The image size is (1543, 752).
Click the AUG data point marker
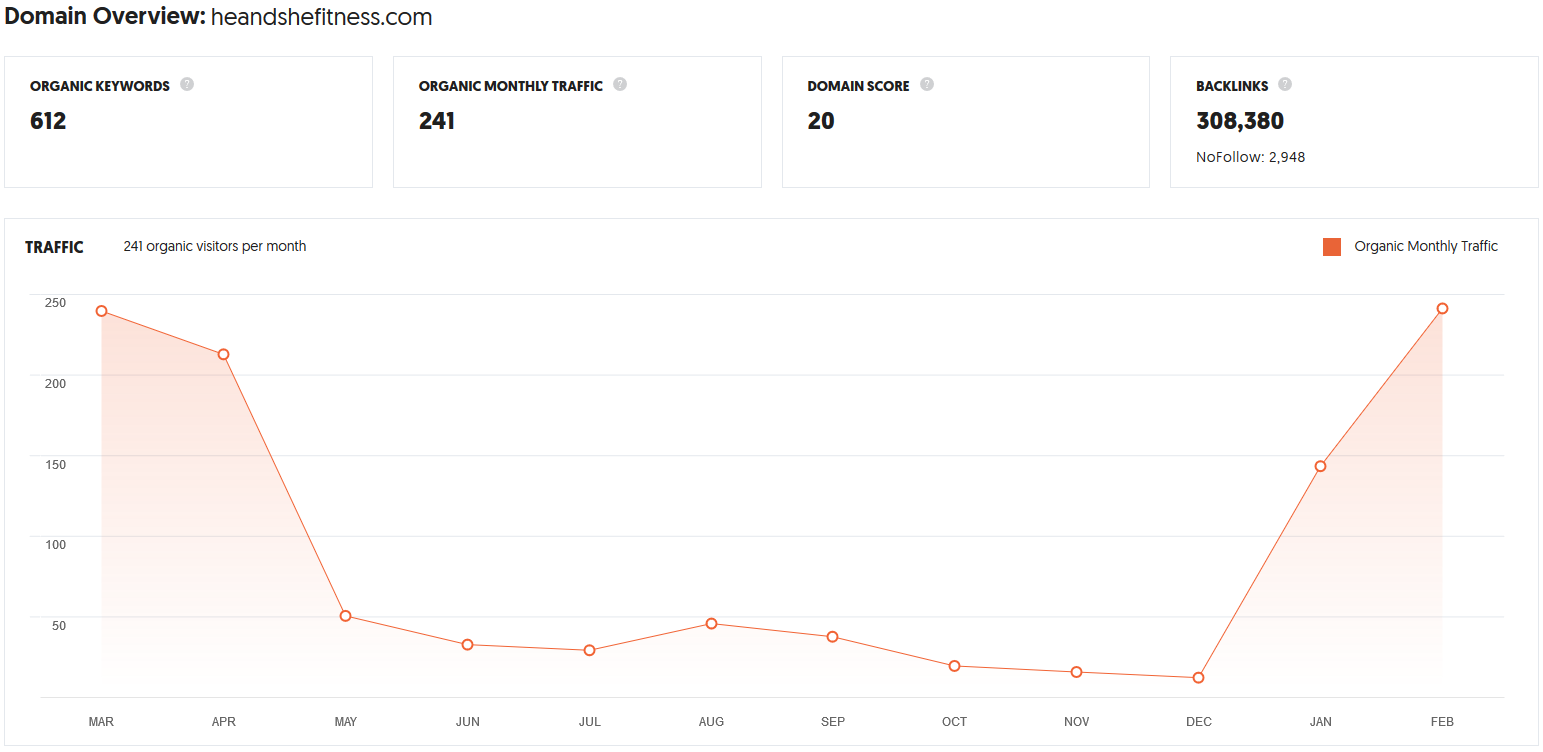pyautogui.click(x=711, y=623)
